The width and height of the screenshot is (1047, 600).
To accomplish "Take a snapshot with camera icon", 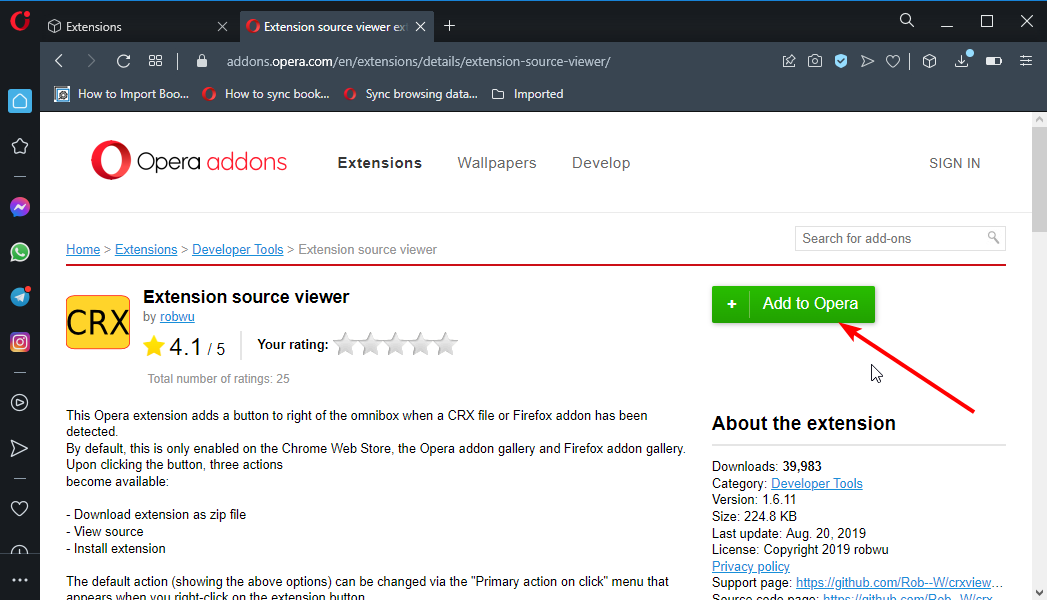I will (x=815, y=61).
